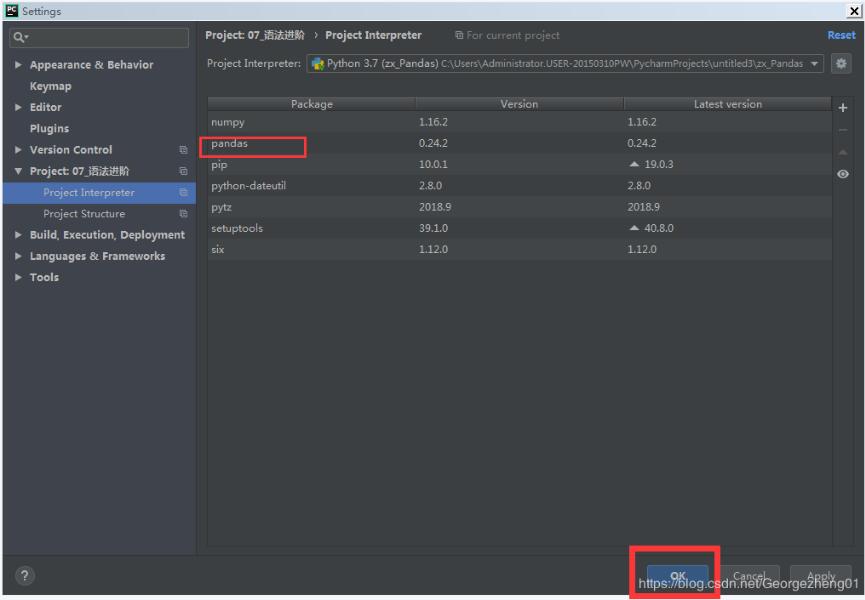Click the Apply button
The width and height of the screenshot is (865, 600).
820,576
